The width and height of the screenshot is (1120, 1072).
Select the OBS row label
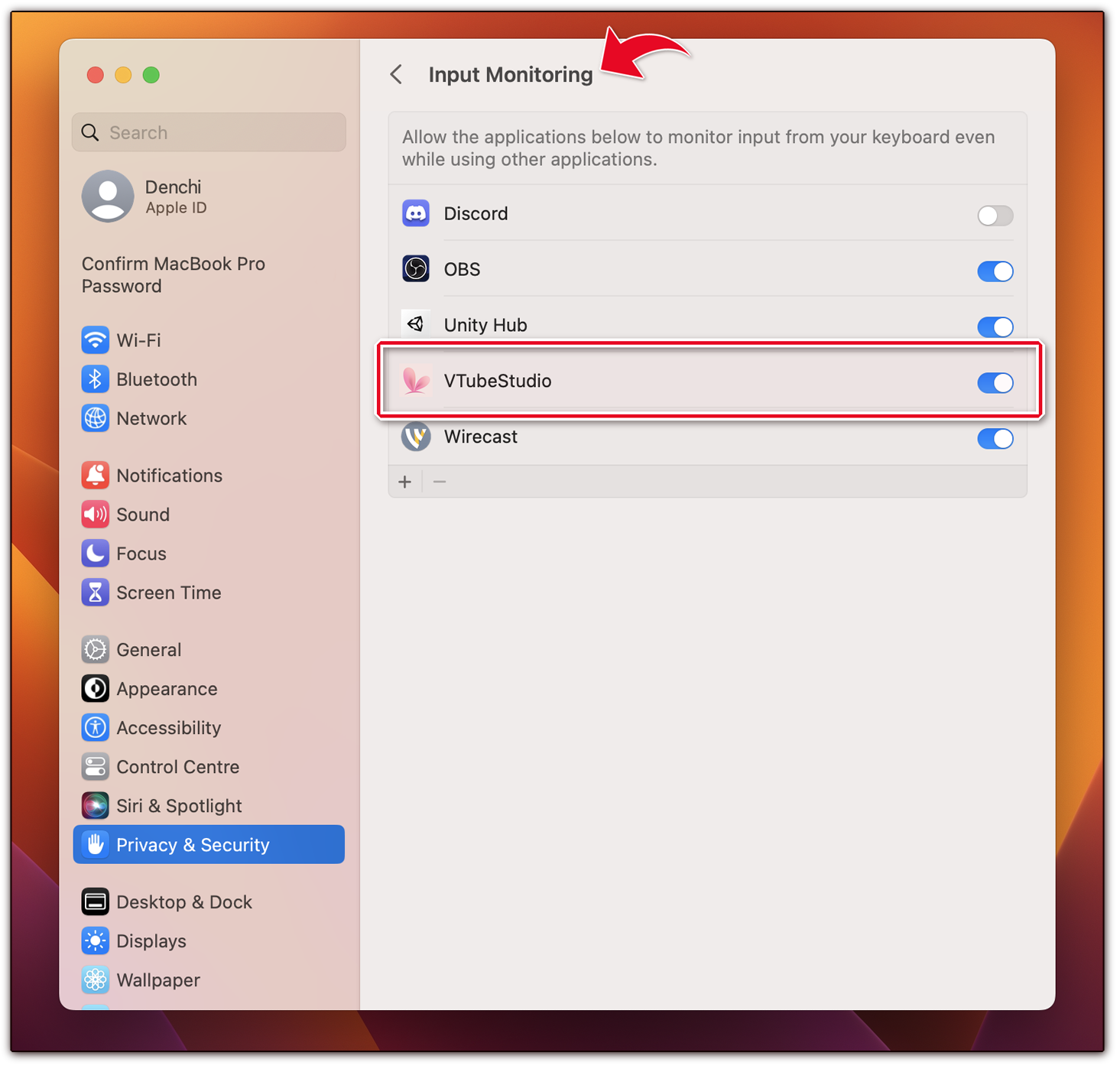tap(463, 269)
